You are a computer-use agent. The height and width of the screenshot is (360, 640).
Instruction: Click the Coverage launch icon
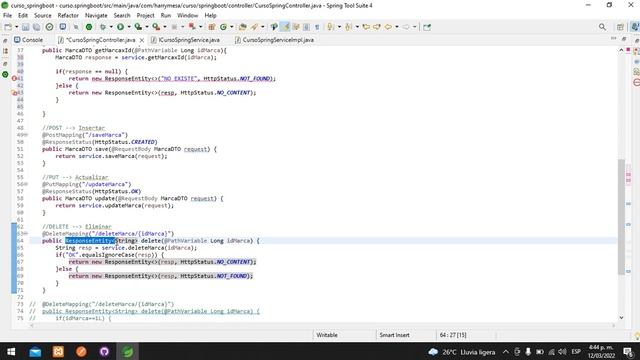[x=138, y=27]
